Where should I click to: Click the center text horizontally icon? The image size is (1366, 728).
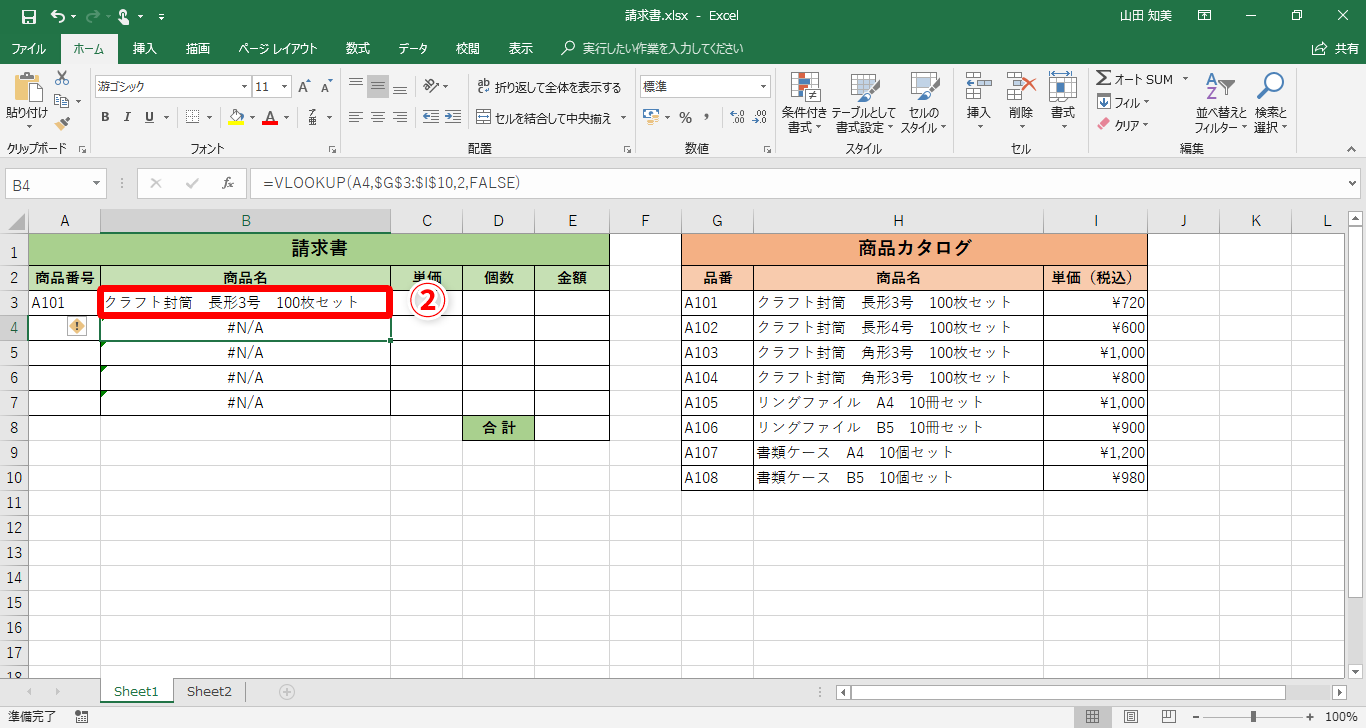tap(377, 117)
